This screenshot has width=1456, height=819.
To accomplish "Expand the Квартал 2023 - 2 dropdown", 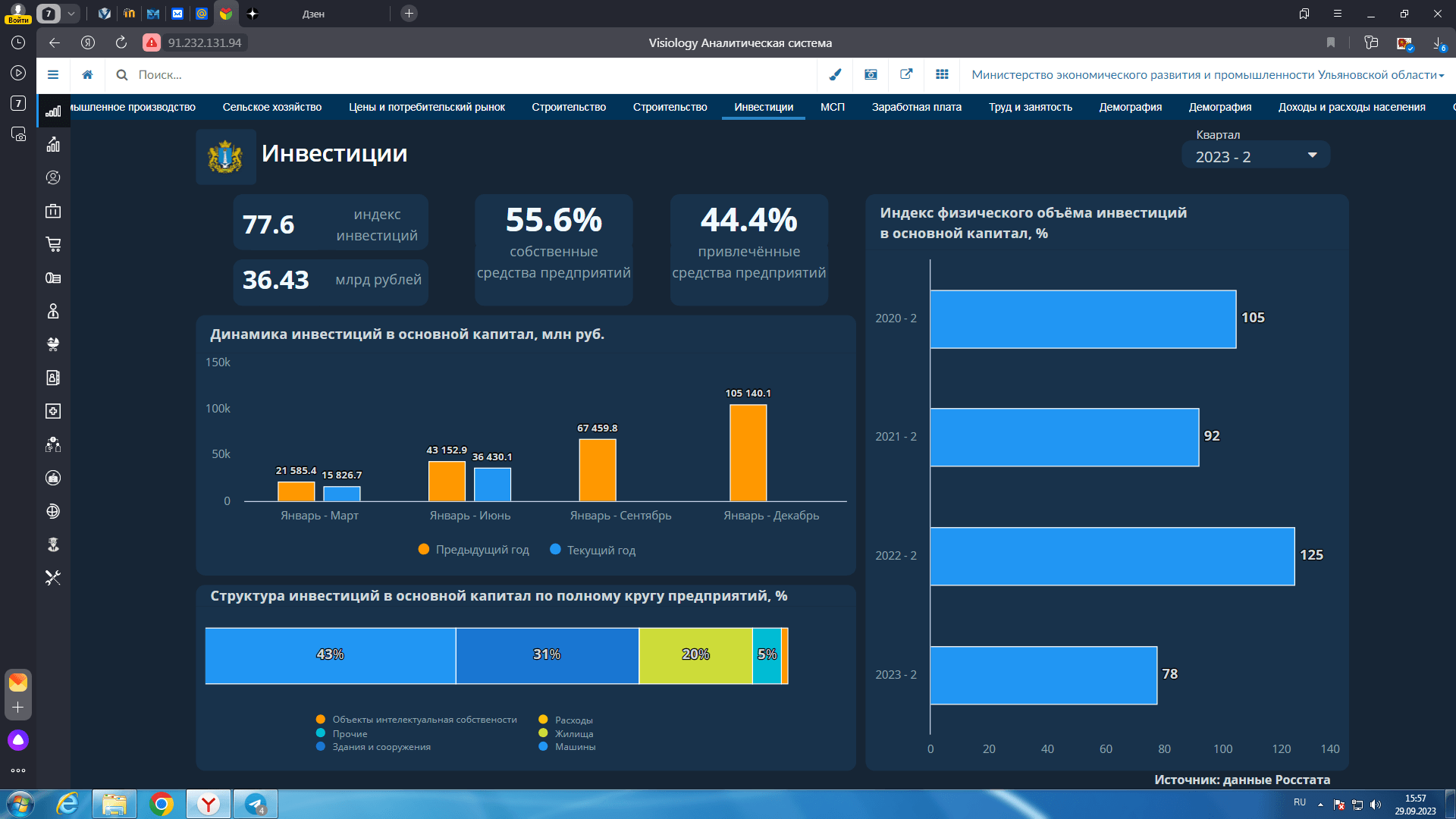I will coord(1256,156).
